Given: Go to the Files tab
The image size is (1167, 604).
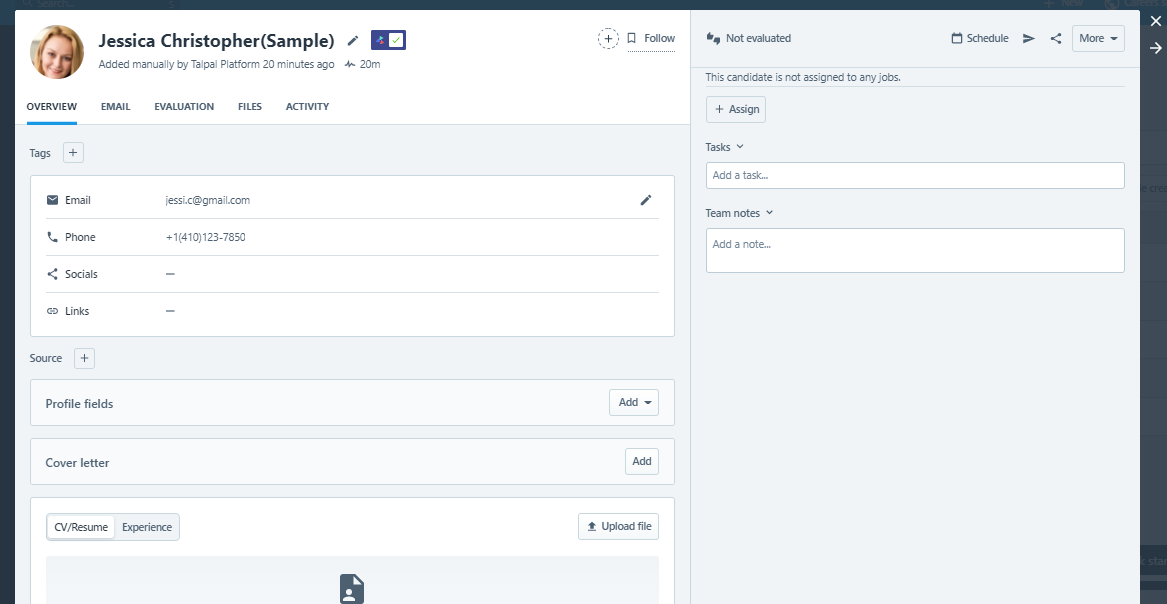Looking at the screenshot, I should 250,106.
